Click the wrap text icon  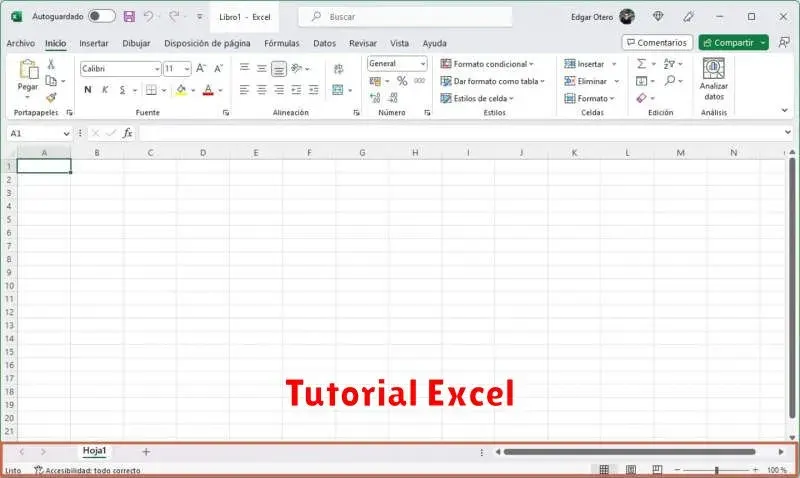(338, 68)
